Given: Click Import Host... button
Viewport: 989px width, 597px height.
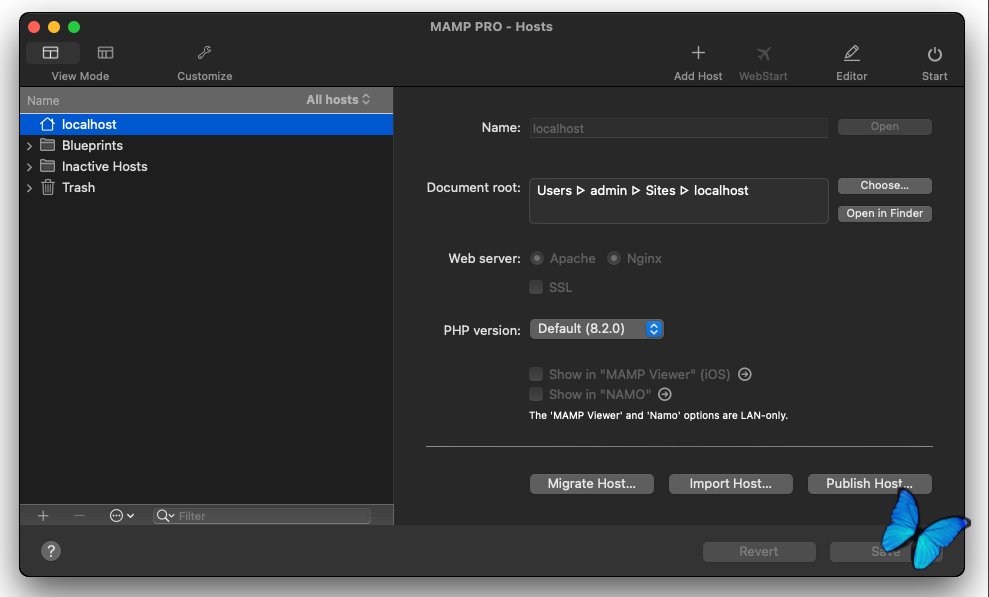Looking at the screenshot, I should [x=730, y=484].
